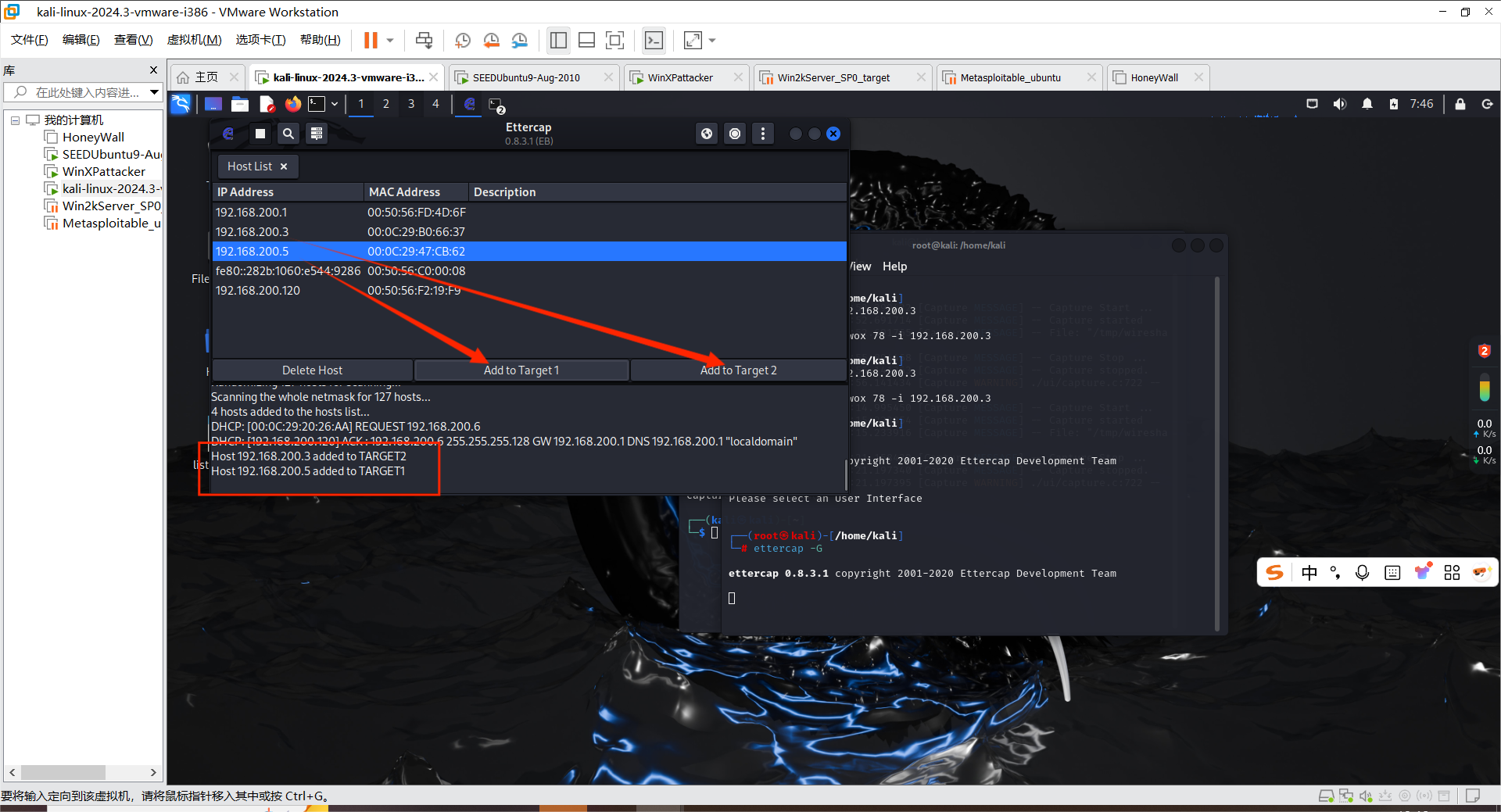Toggle the VMware thumbnail bar view

(586, 41)
